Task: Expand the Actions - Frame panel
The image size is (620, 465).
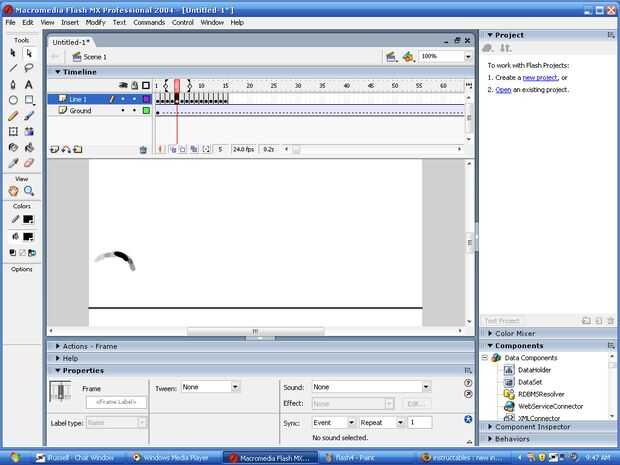Action: click(58, 346)
